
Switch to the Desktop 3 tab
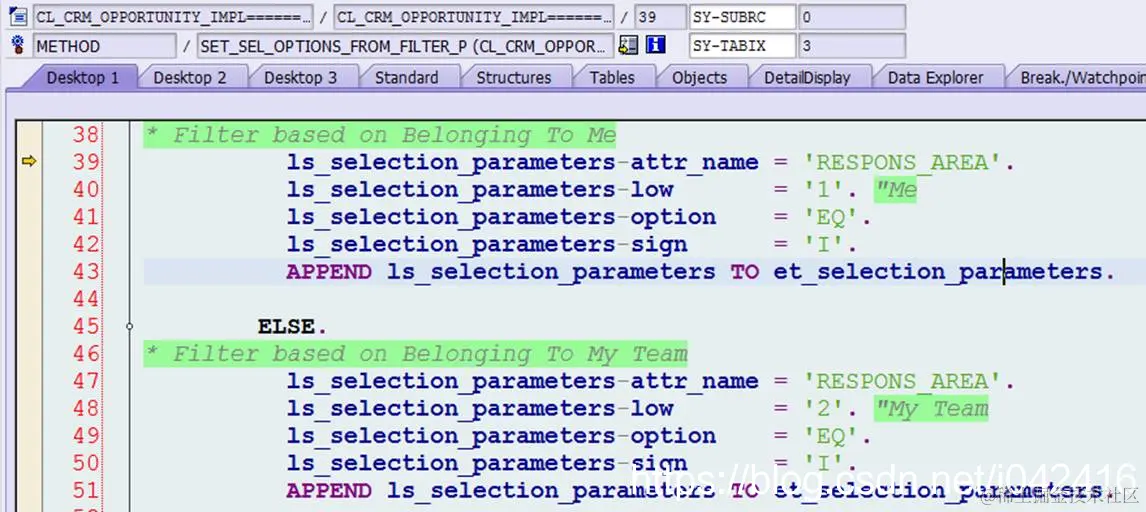click(300, 77)
